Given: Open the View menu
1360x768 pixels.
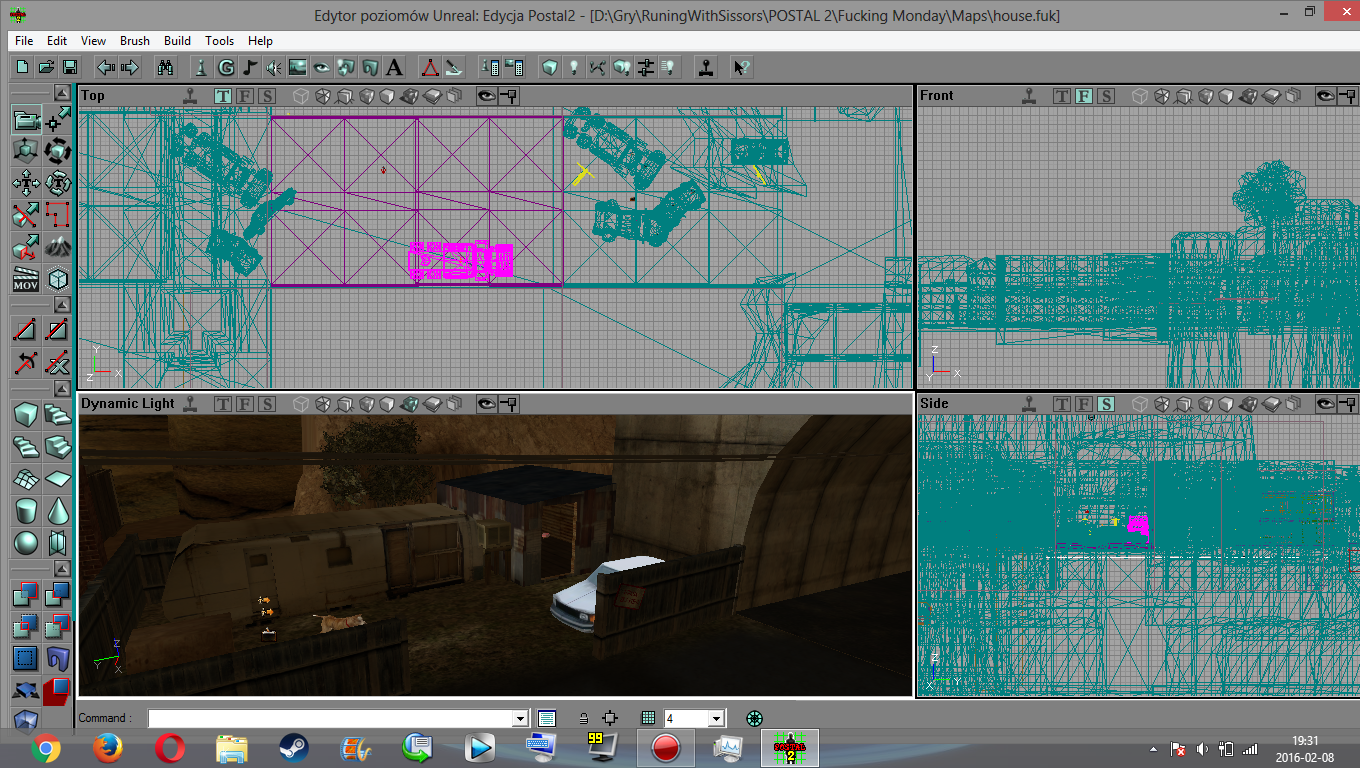Looking at the screenshot, I should 94,41.
